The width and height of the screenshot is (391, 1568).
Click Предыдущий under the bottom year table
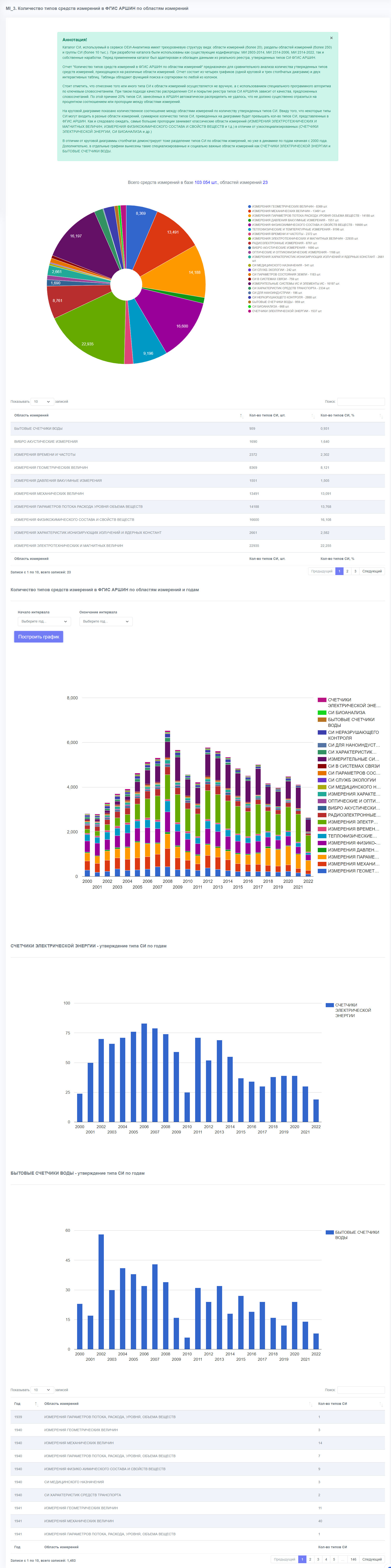click(x=285, y=1560)
